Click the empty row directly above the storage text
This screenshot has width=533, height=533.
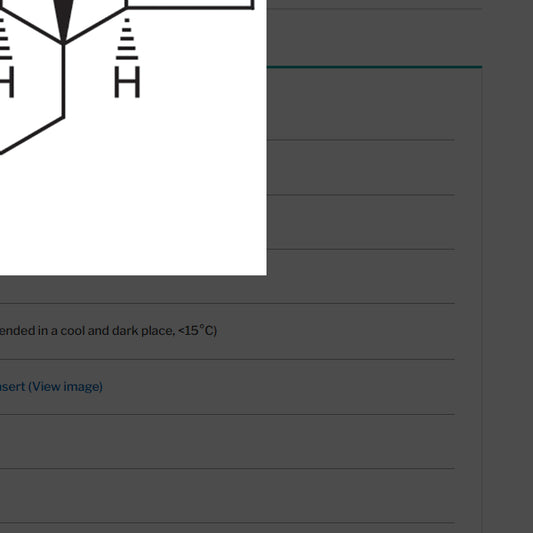click(x=227, y=290)
